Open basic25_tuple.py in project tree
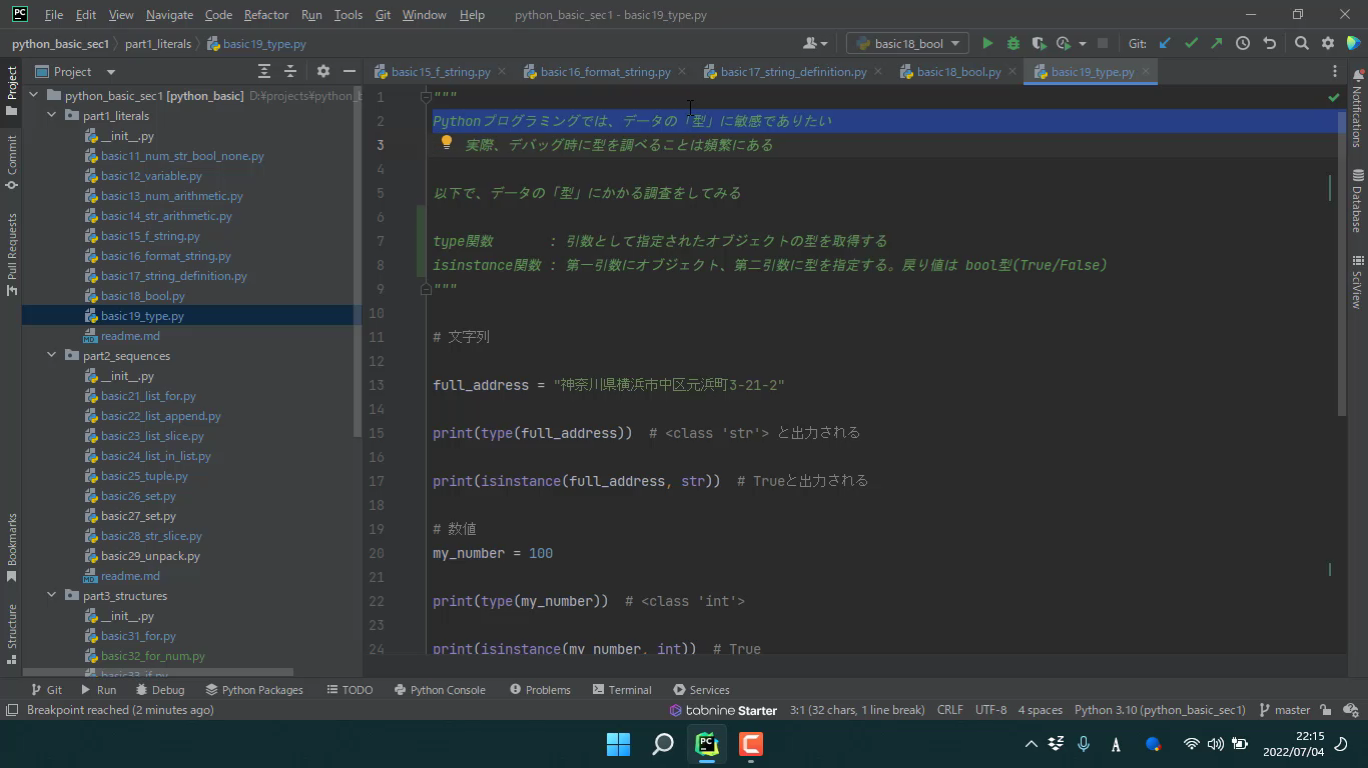The image size is (1368, 768). 144,476
